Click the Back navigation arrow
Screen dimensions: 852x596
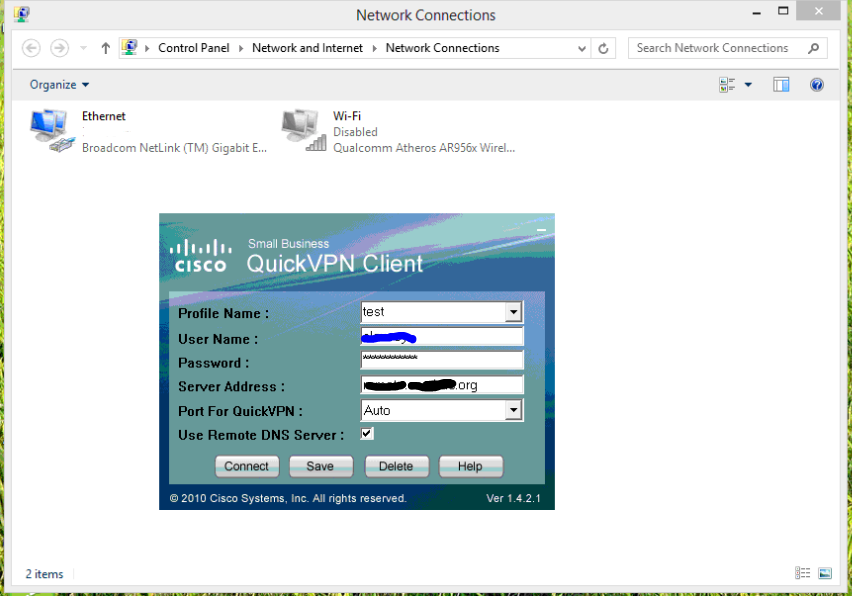(x=32, y=48)
